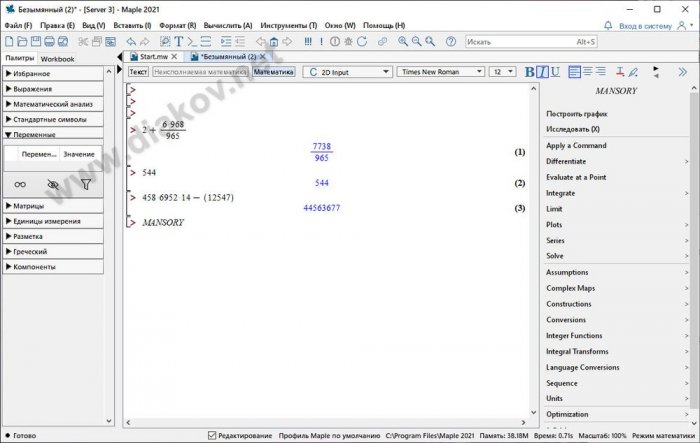Set center text alignment
The image size is (700, 443).
(588, 71)
